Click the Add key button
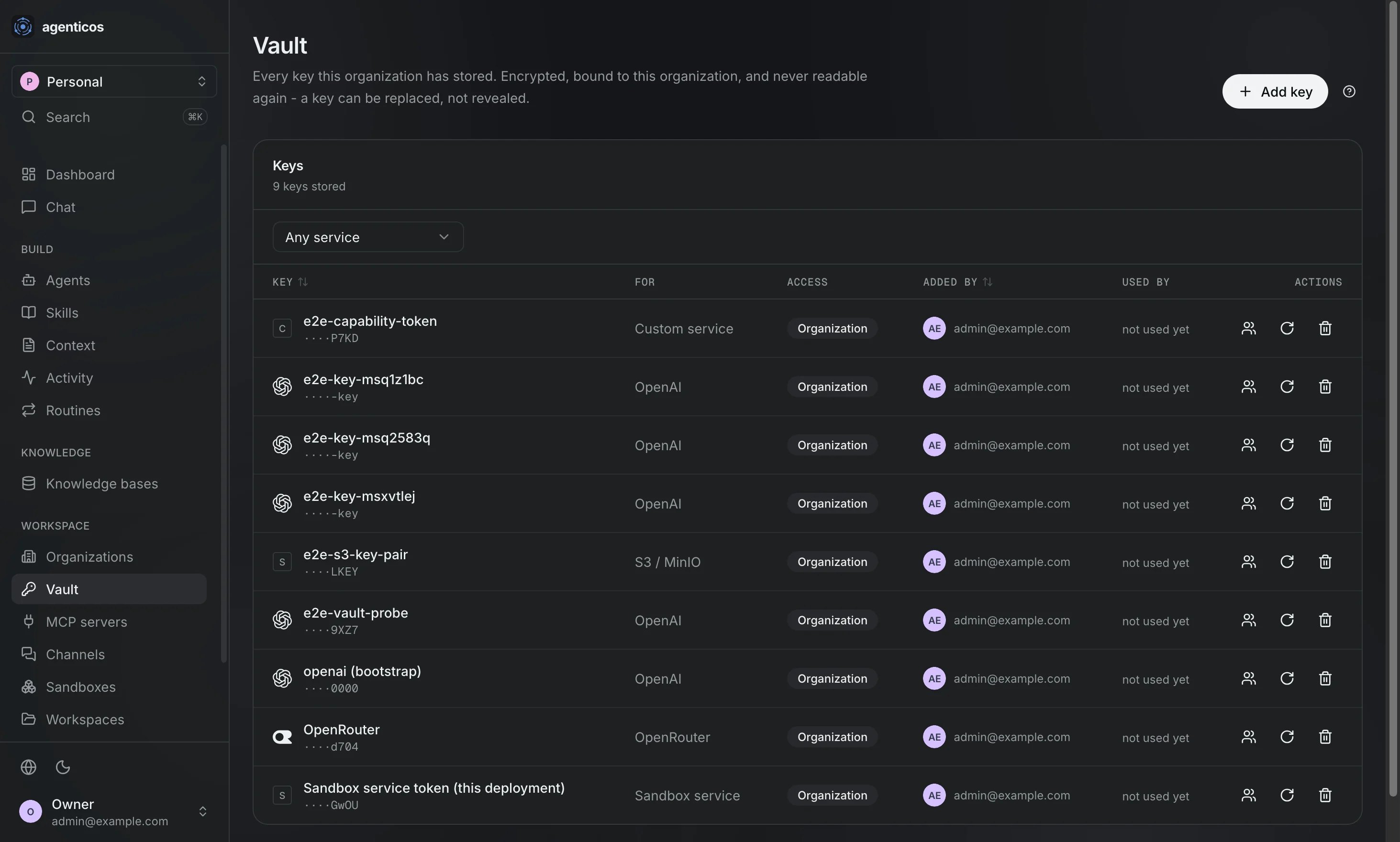 pos(1275,91)
